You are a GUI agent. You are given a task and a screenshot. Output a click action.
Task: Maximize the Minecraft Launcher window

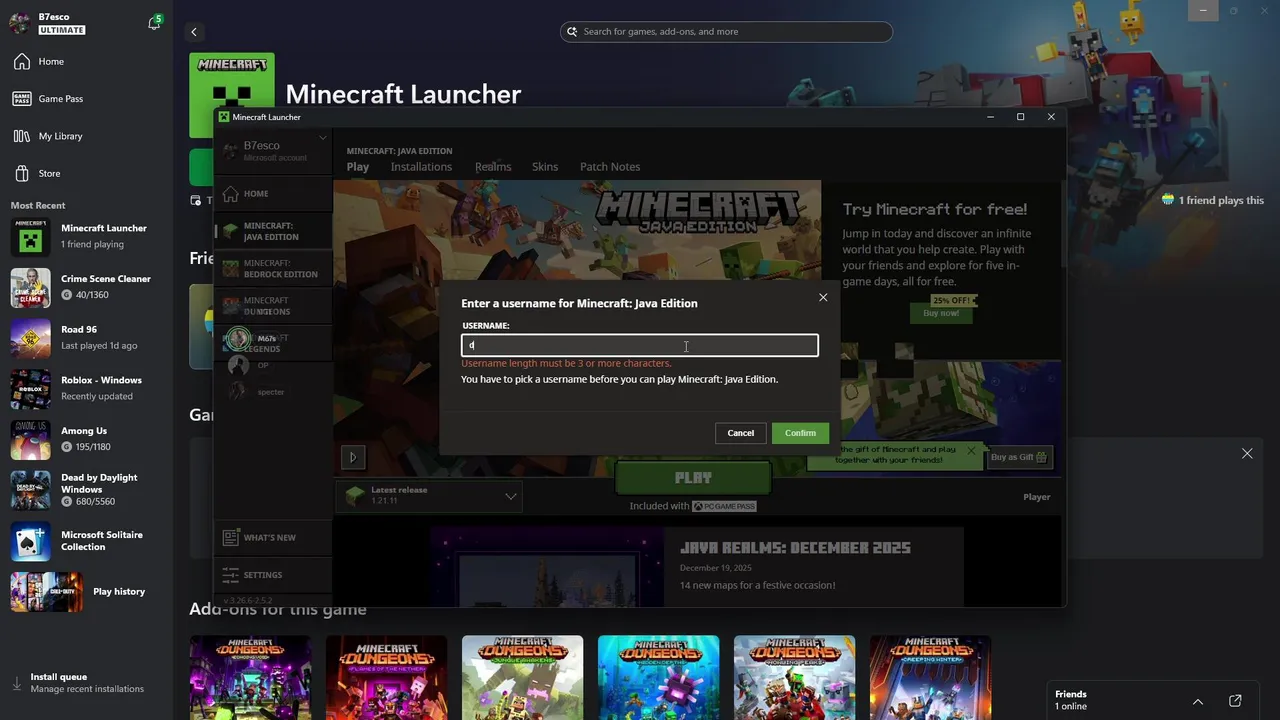tap(1020, 117)
